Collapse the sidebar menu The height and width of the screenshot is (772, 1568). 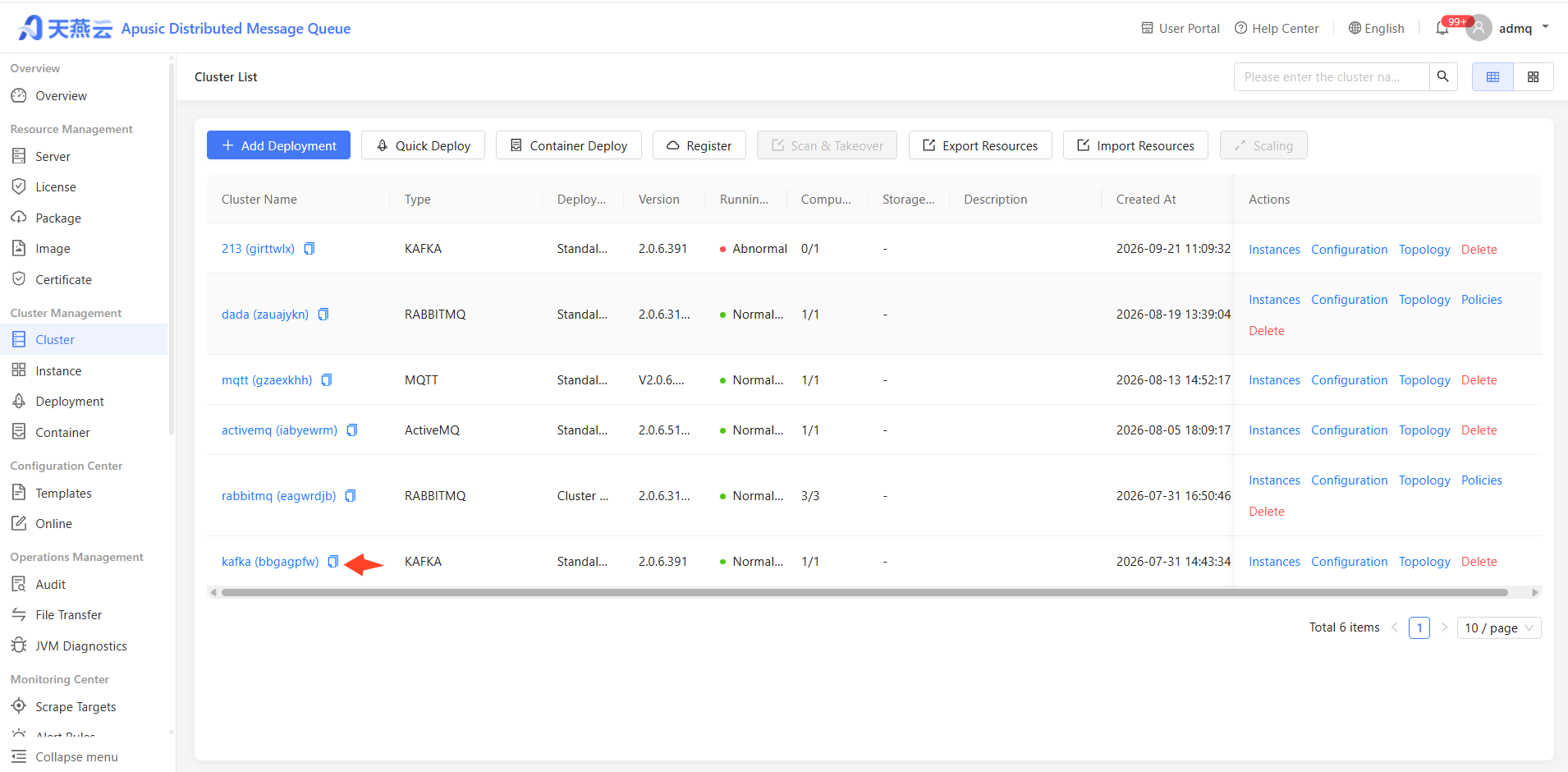tap(65, 756)
